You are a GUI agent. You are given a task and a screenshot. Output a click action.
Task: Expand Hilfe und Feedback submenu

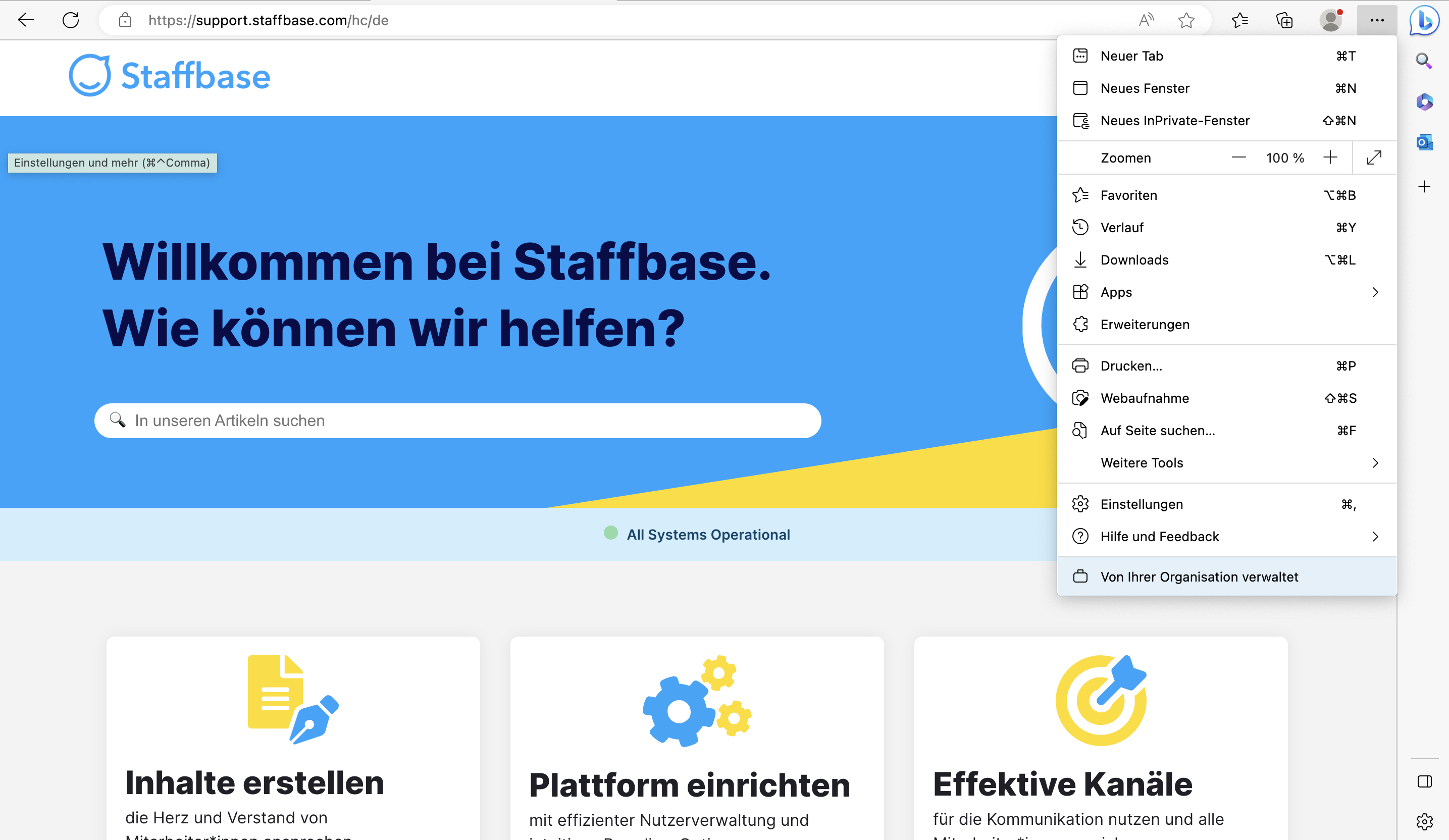coord(1227,536)
